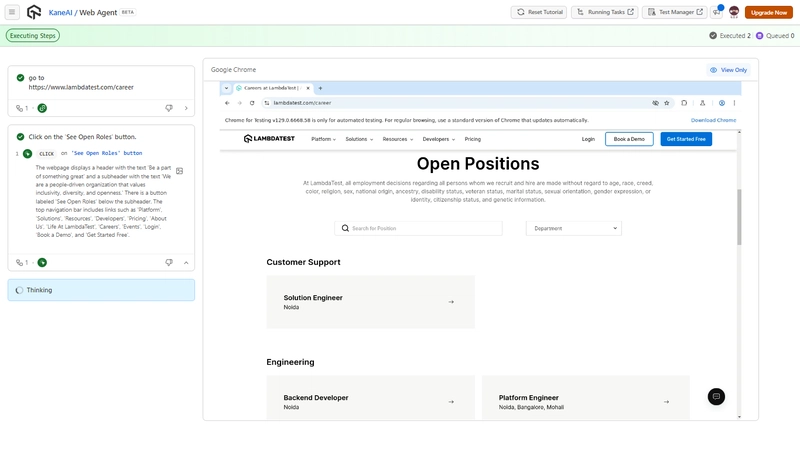Click the careers page vertical scrollbar thumb
Viewport: 800px width, 449px height.
click(x=739, y=217)
